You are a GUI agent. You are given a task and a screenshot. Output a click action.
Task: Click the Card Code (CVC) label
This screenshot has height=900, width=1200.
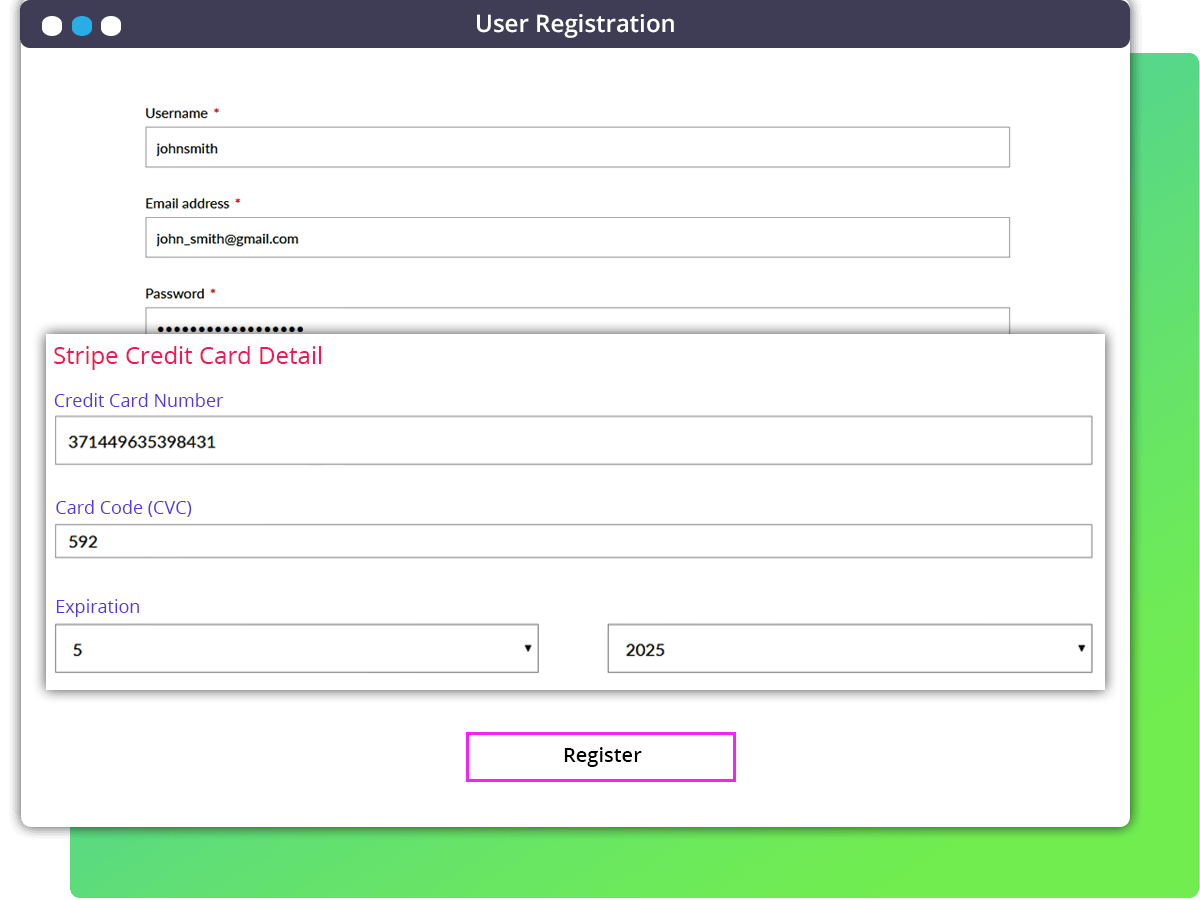(x=124, y=508)
